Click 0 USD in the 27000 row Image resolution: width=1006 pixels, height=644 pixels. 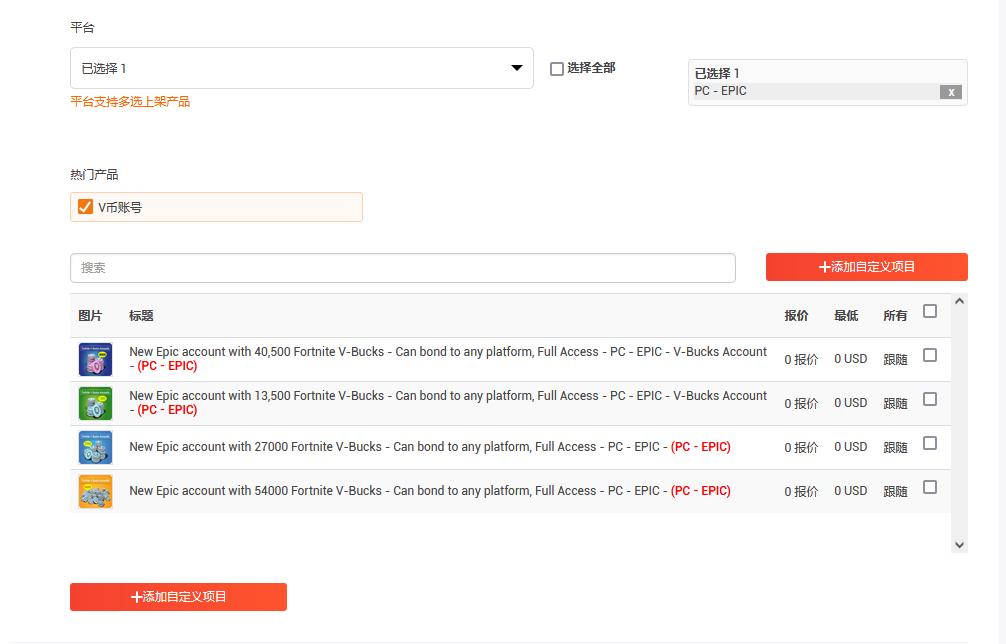(850, 446)
